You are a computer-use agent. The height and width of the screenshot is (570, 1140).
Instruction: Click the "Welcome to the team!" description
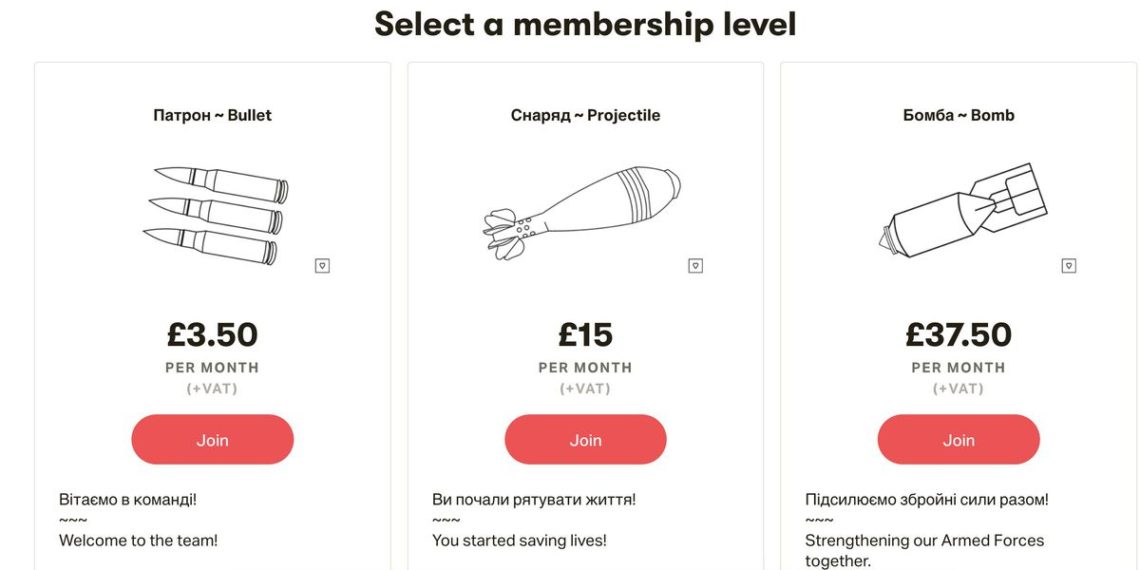138,541
